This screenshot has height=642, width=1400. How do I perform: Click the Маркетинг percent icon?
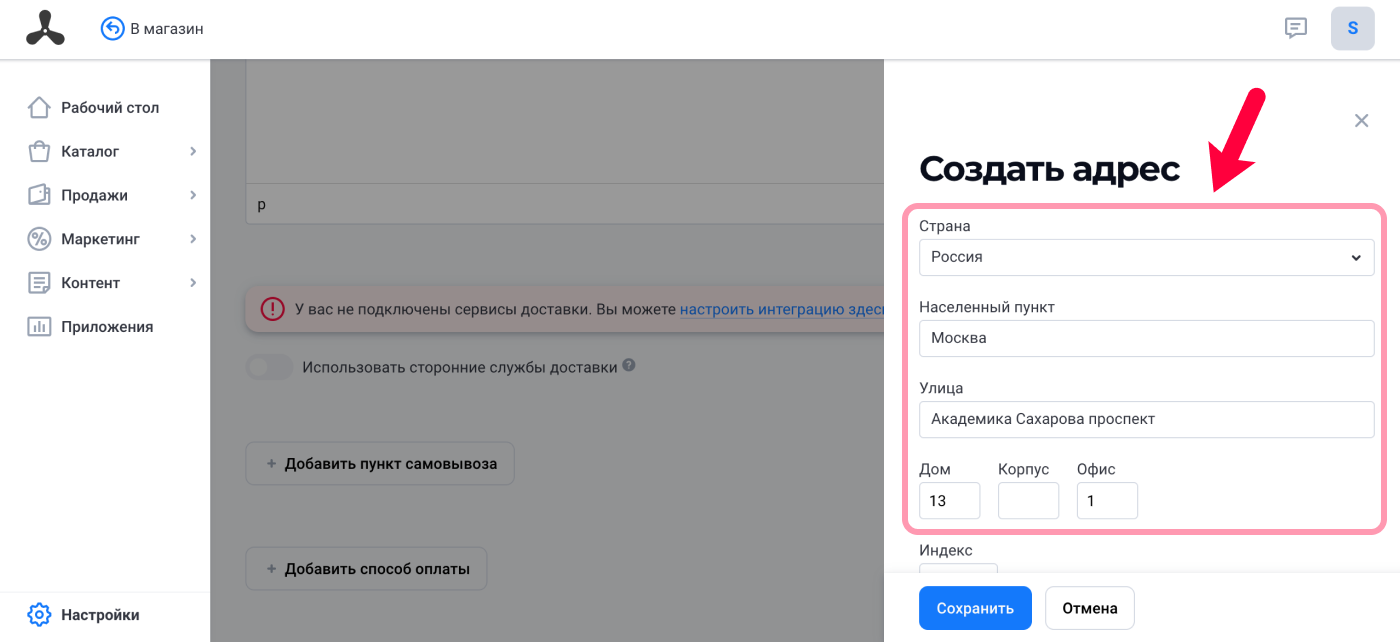(39, 239)
